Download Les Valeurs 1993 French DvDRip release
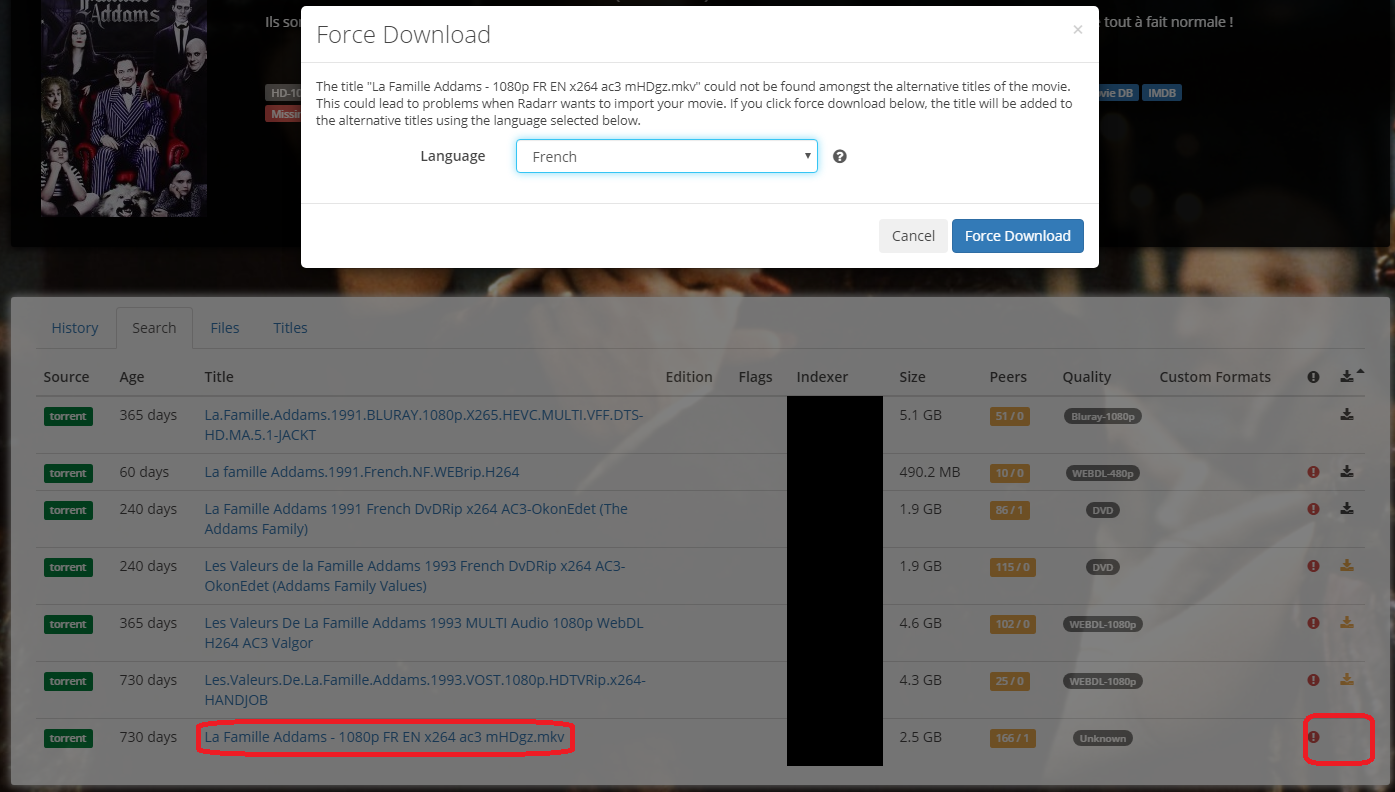Image resolution: width=1395 pixels, height=792 pixels. (1347, 566)
